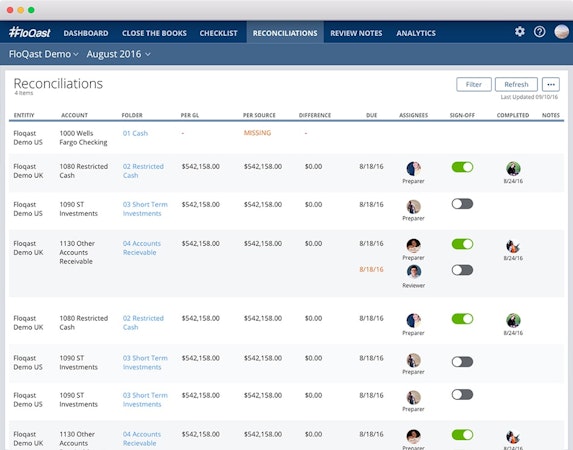Switch to the Checklist tab
573x450 pixels.
218,33
